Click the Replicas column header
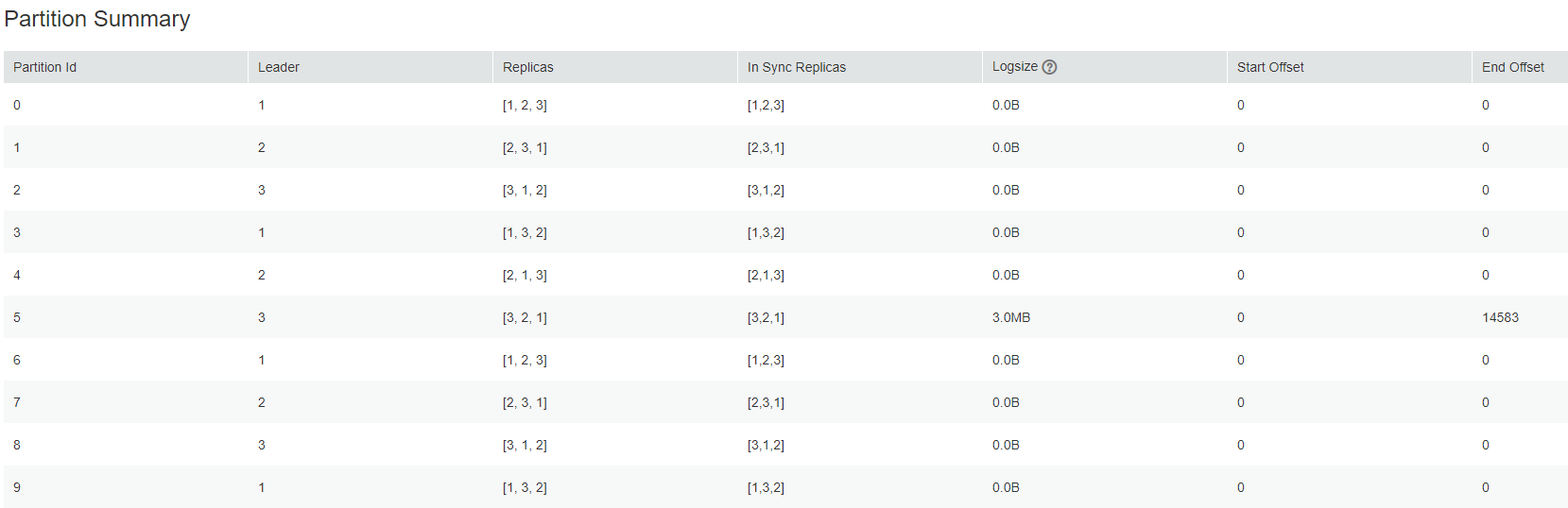Image resolution: width=1568 pixels, height=508 pixels. tap(528, 67)
